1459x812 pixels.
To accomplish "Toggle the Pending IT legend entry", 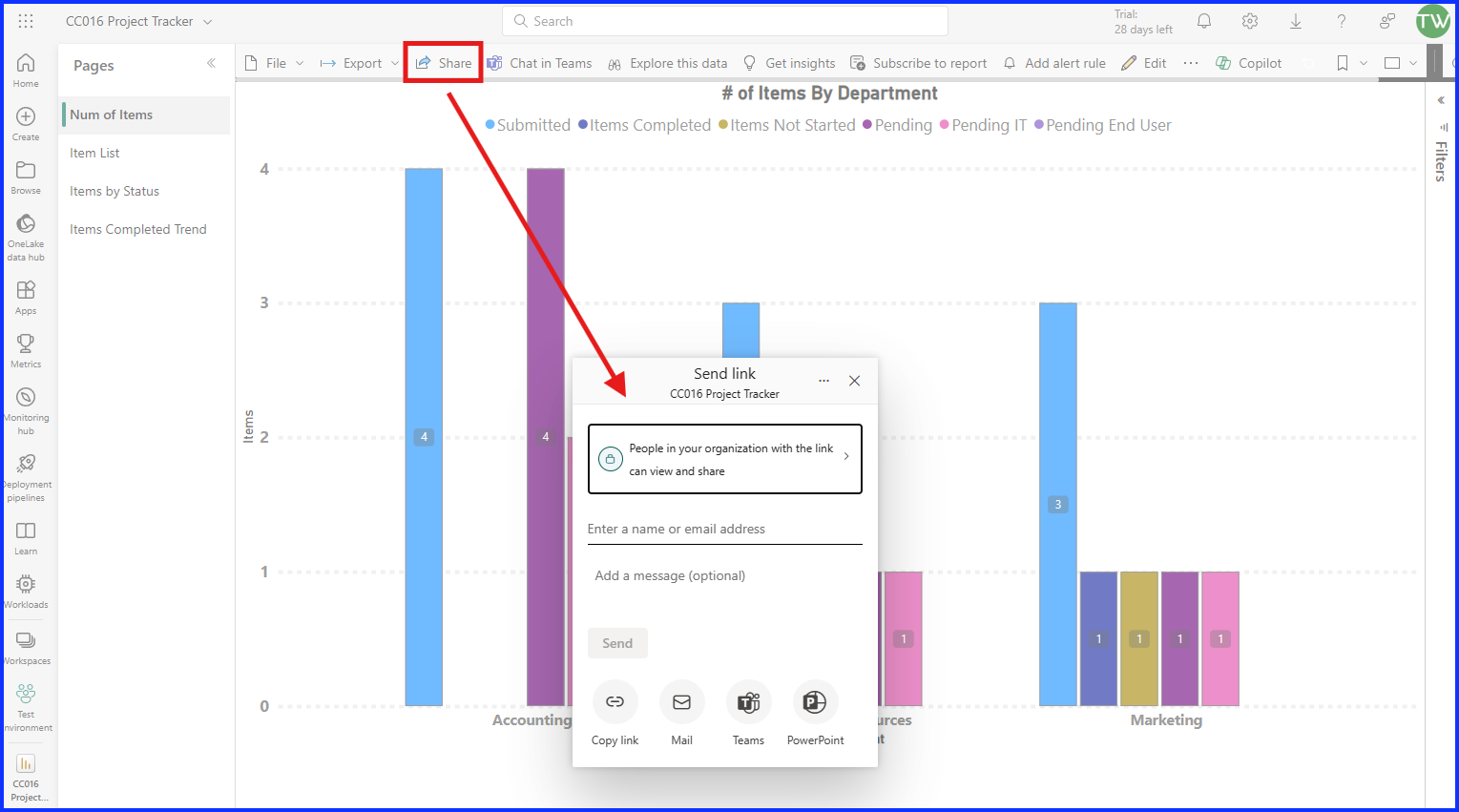I will 983,125.
